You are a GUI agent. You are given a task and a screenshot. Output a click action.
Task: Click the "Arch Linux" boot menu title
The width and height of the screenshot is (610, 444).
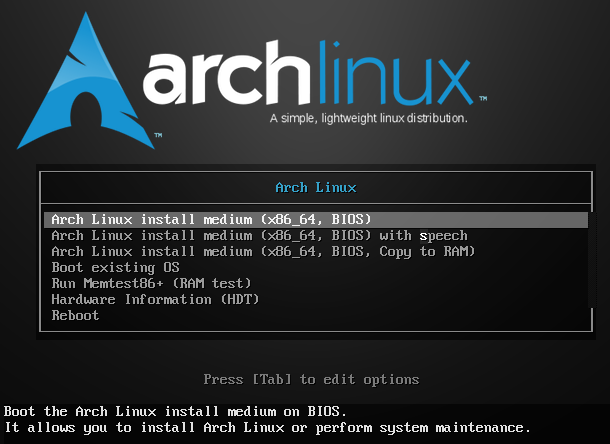315,187
